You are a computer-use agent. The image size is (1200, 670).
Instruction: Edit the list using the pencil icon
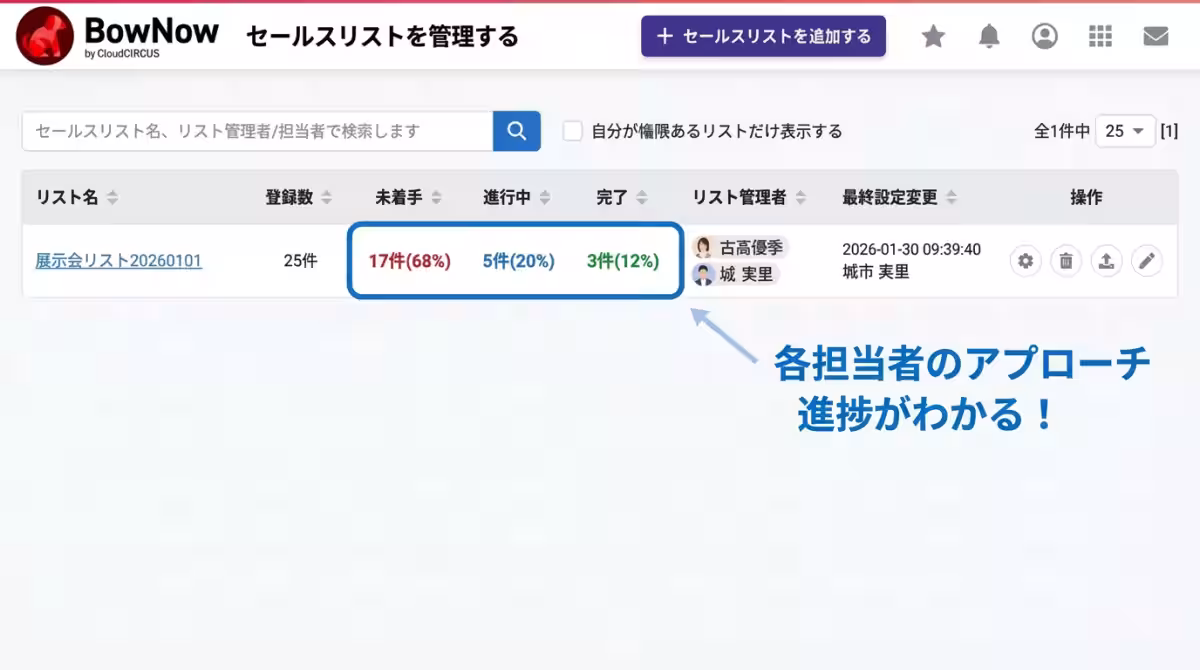[x=1147, y=261]
